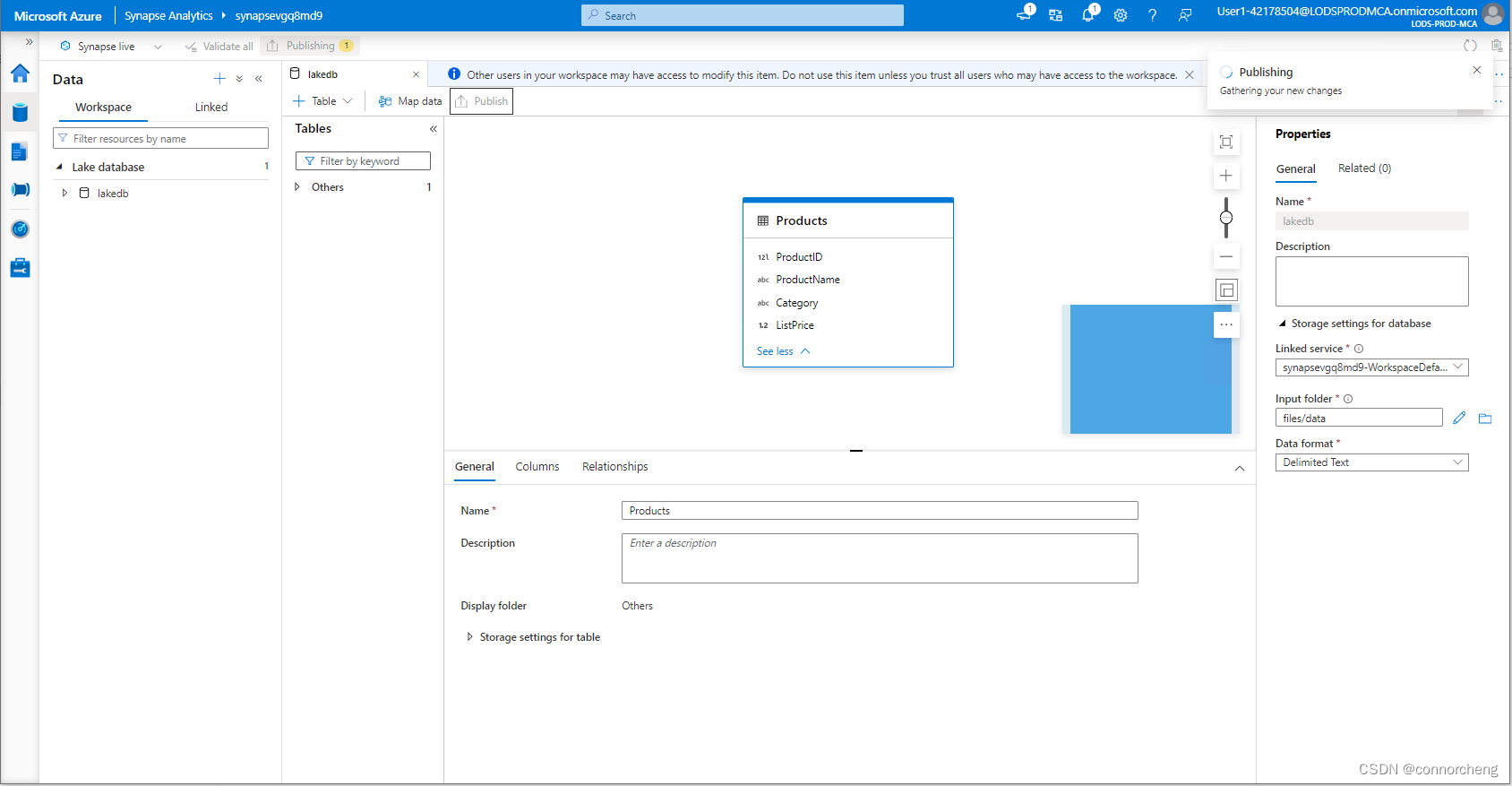Click the Publishing status button
Viewport: 1512px width, 786px height.
coord(311,46)
